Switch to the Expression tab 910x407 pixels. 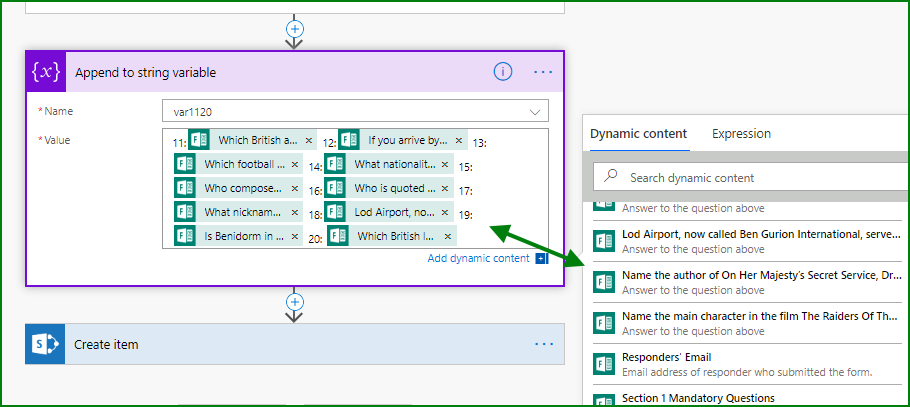point(741,134)
